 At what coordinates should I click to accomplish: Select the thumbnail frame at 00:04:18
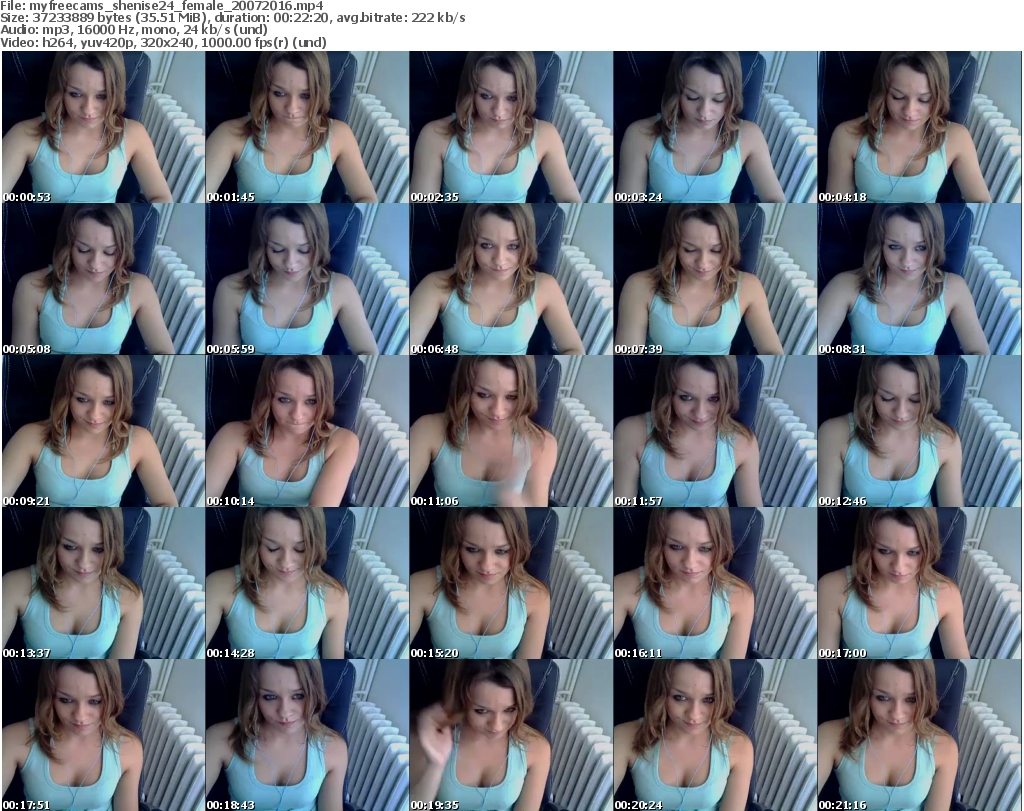[919, 127]
